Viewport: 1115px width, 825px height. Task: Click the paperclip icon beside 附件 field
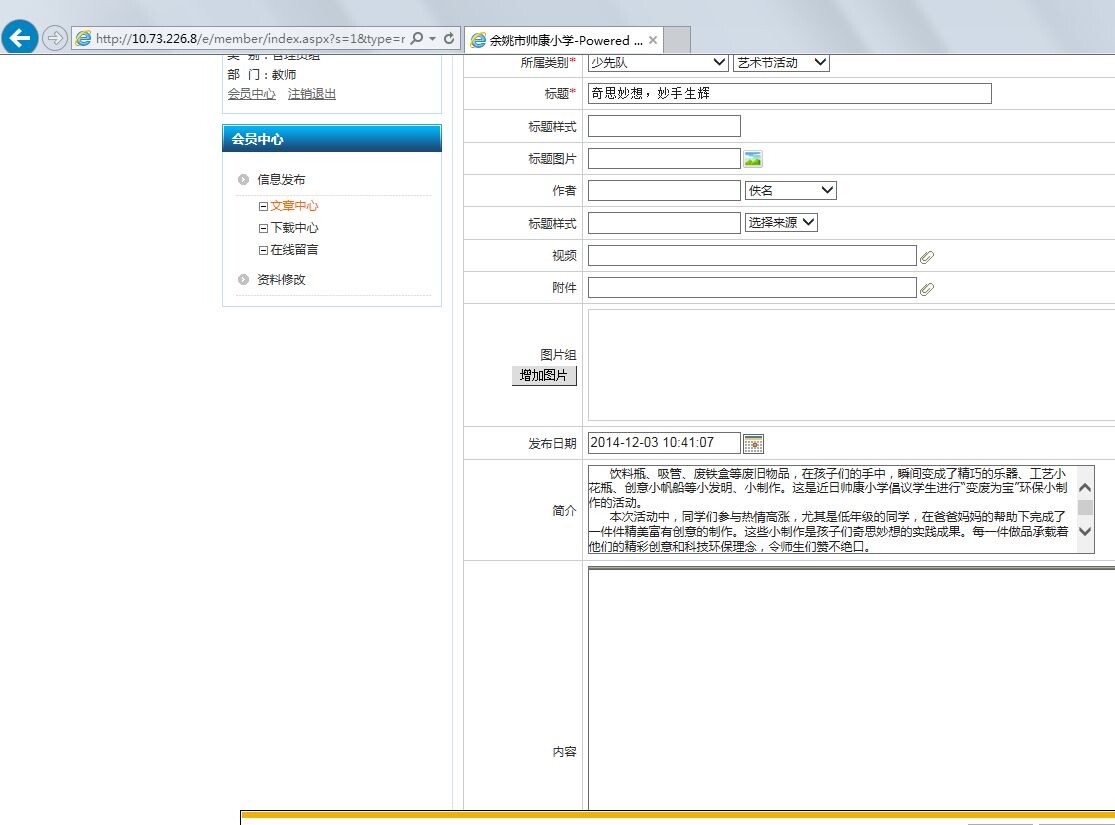pos(927,289)
